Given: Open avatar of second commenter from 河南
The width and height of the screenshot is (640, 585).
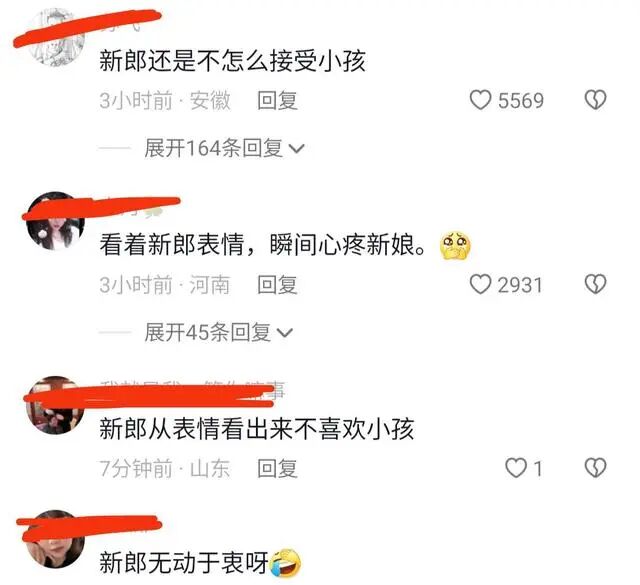Looking at the screenshot, I should pos(56,221).
